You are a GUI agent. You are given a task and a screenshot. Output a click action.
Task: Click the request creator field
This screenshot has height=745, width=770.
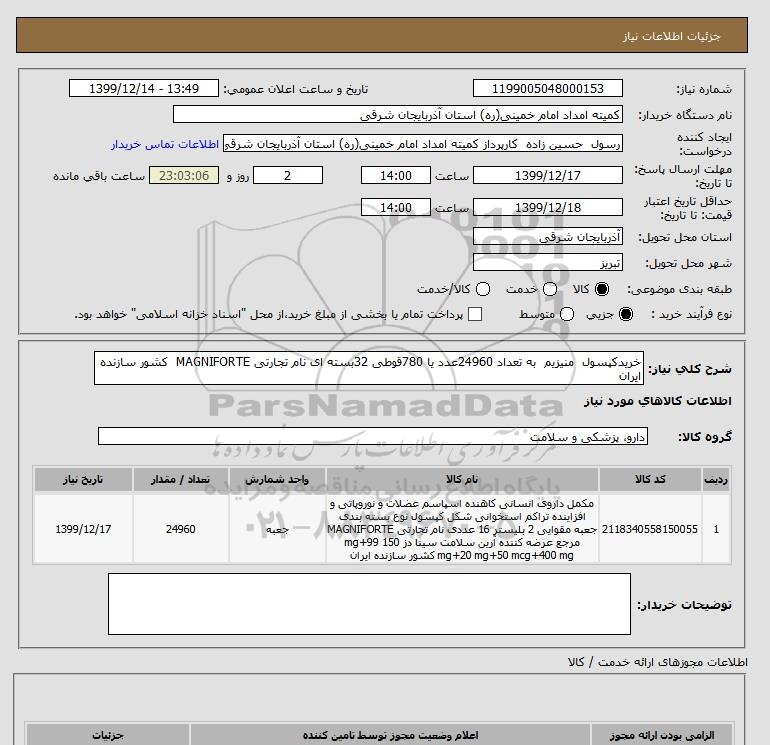click(423, 143)
